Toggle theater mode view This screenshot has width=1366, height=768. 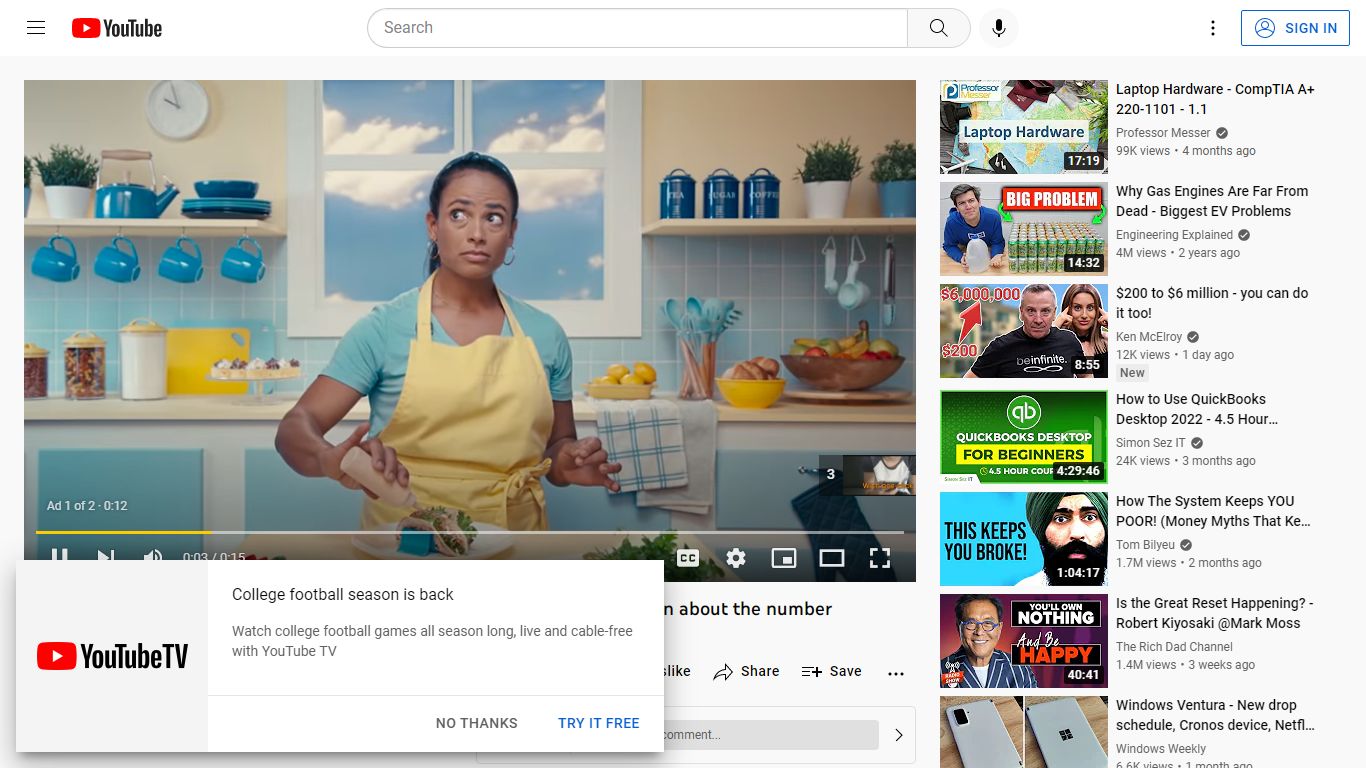point(832,558)
